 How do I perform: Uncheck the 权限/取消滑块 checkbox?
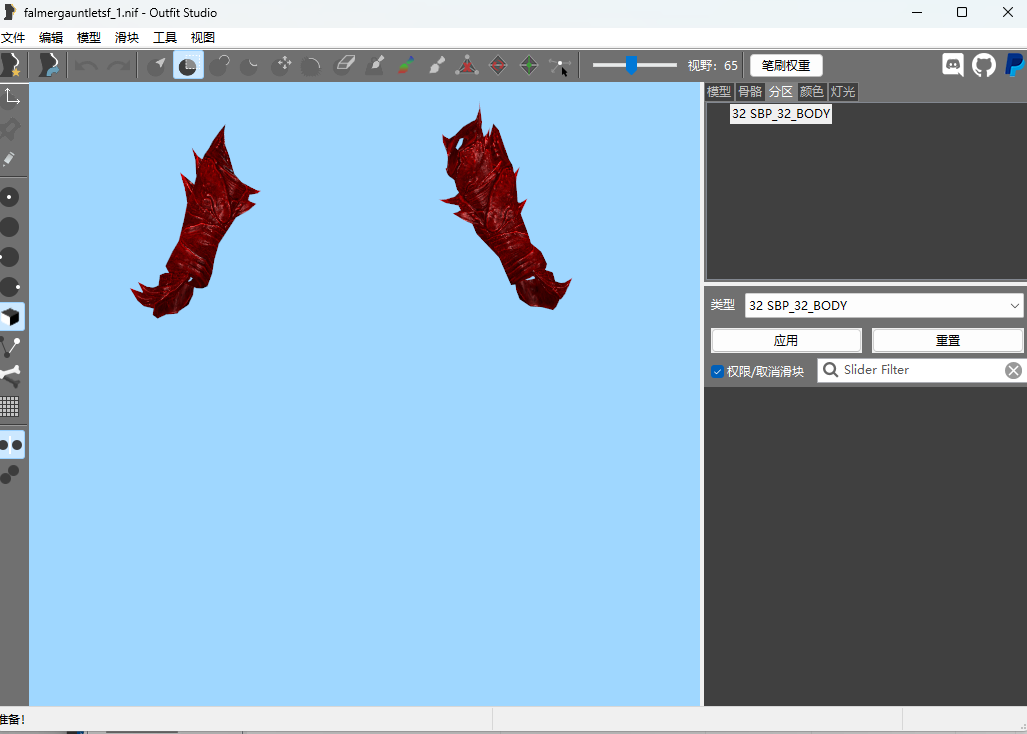[717, 371]
